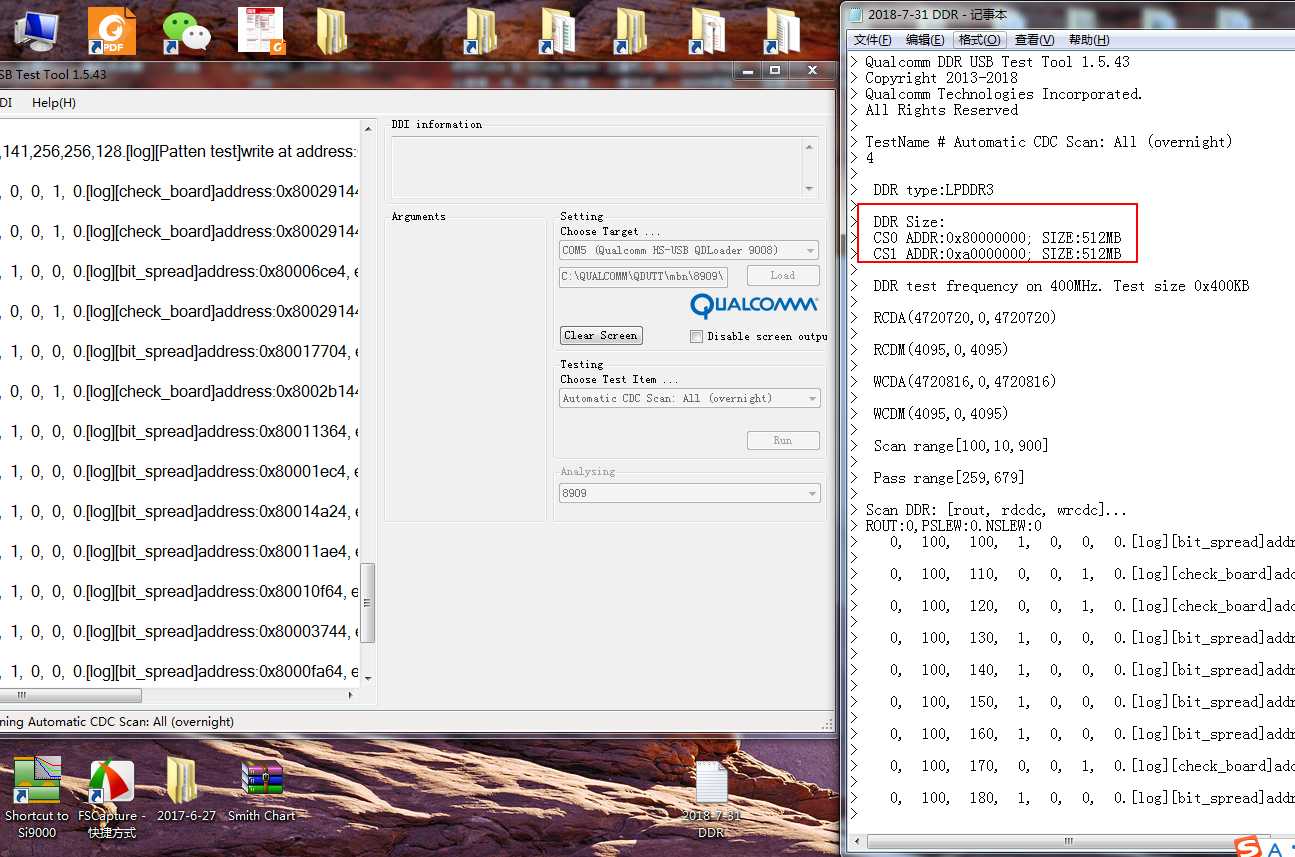Click the log row with address:0x80011364
1295x857 pixels.
[180, 431]
